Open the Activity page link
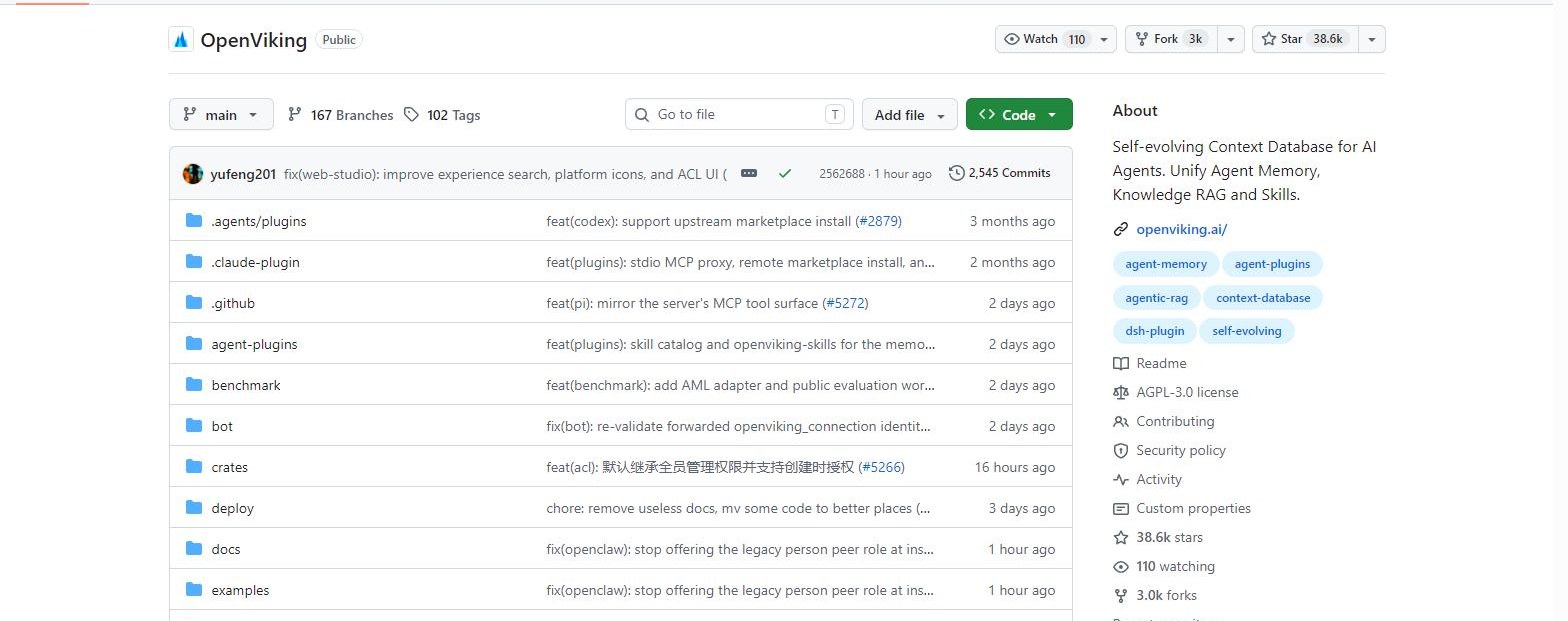Viewport: 1568px width, 621px height. [1148, 479]
